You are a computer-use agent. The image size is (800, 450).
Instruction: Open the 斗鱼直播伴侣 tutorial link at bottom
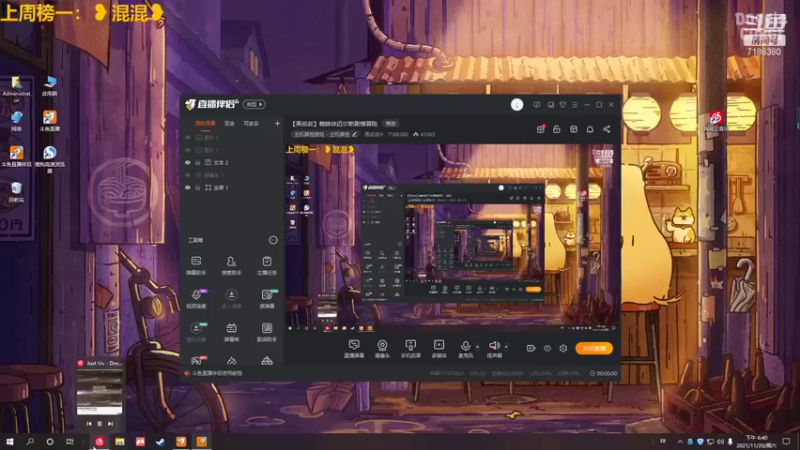(x=217, y=373)
